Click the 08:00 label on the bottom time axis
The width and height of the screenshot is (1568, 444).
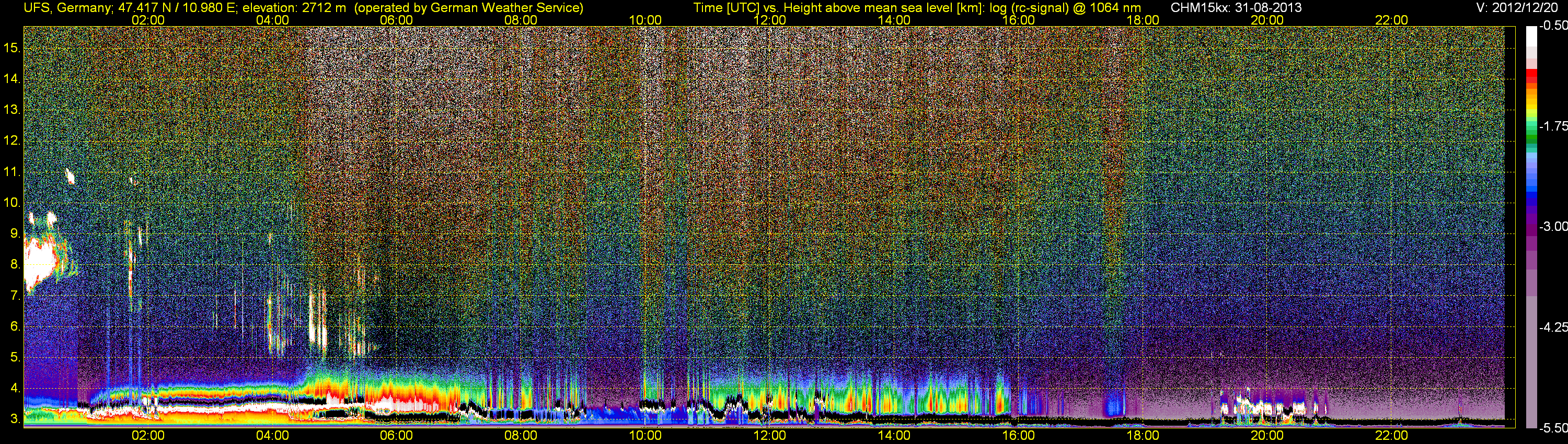[x=521, y=436]
